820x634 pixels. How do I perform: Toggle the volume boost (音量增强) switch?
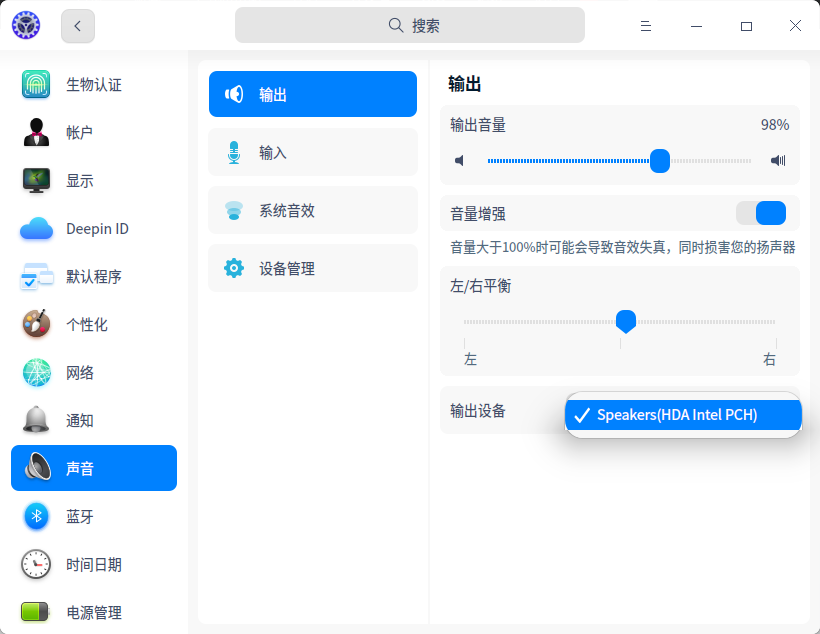tap(761, 213)
